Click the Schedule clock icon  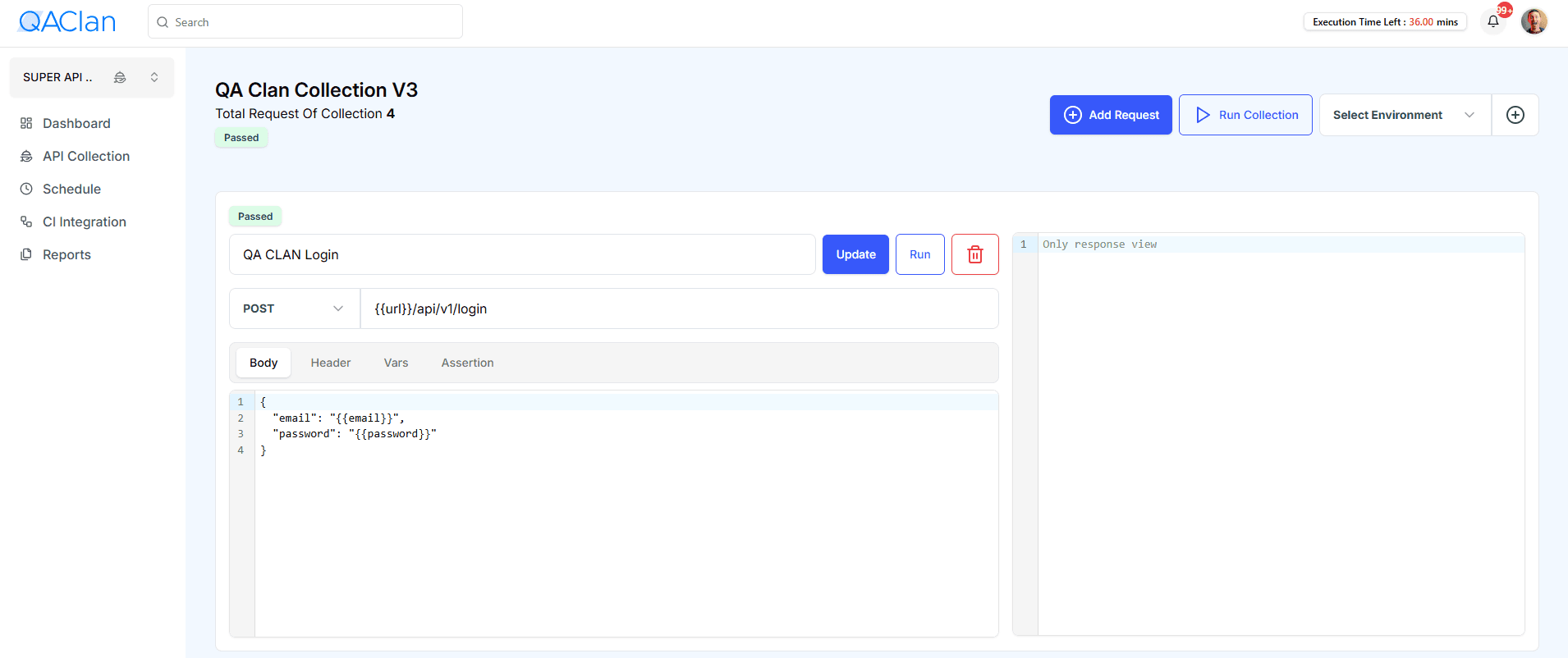(26, 189)
